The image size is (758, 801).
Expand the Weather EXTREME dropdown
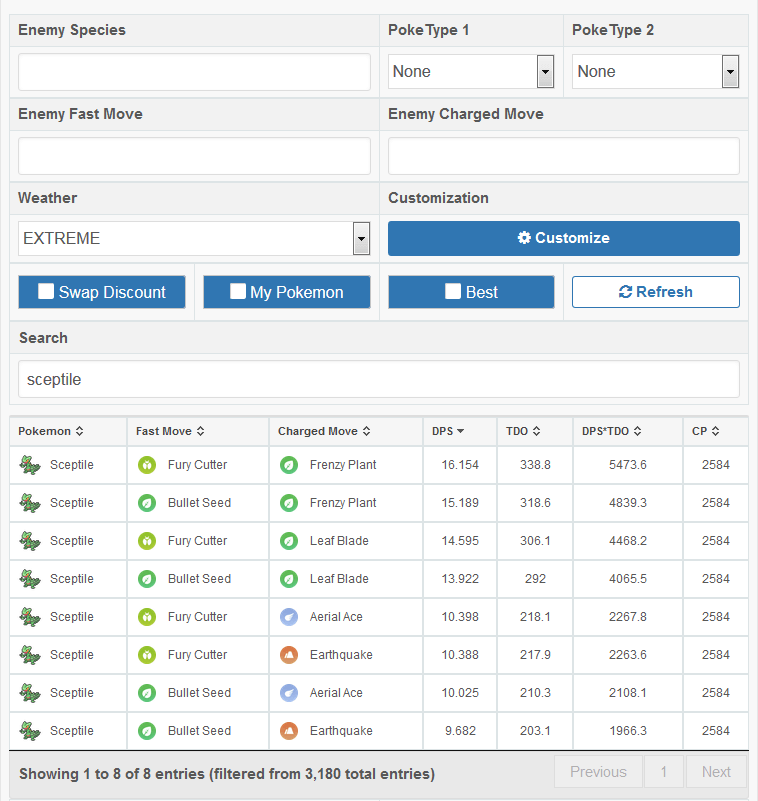pyautogui.click(x=194, y=238)
